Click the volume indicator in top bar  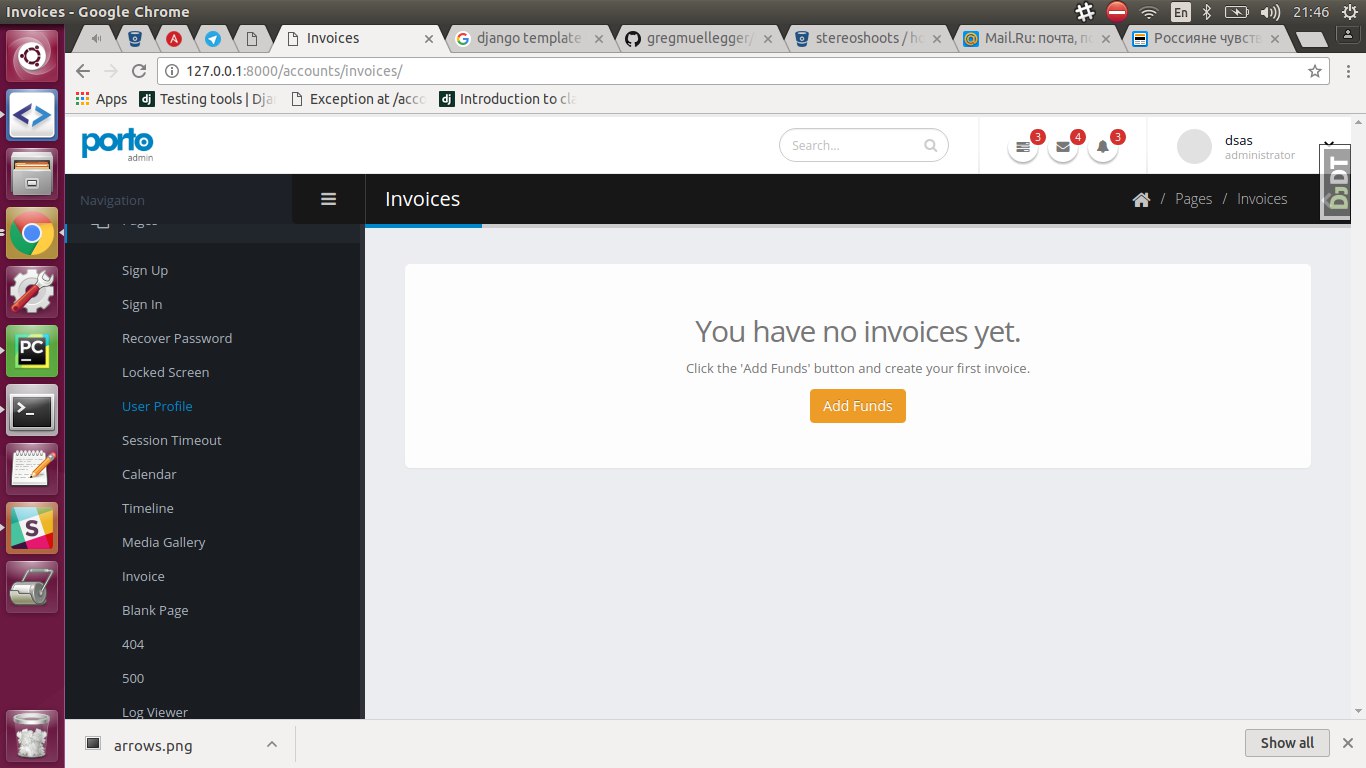[1270, 12]
